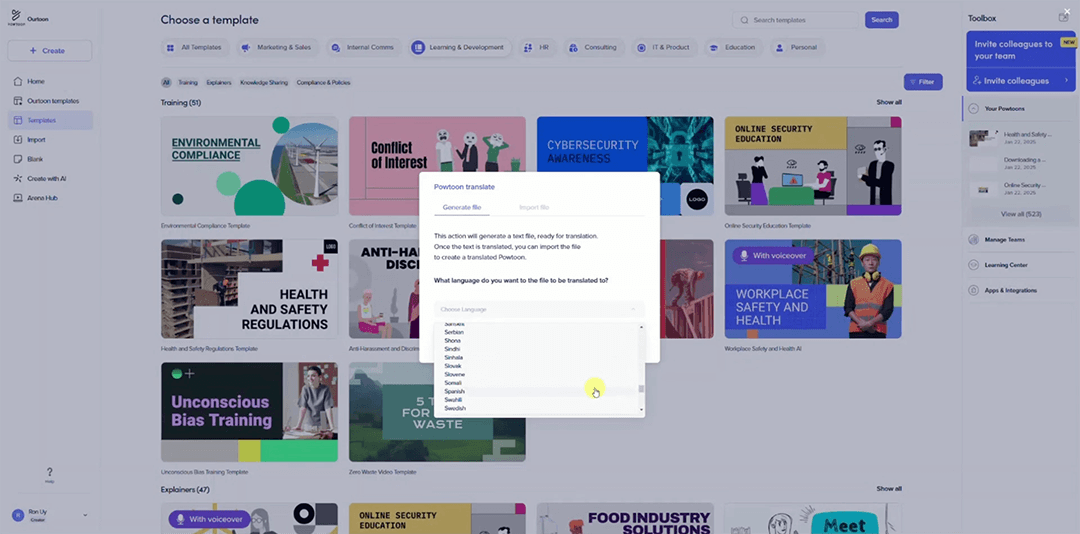Click Show all for Explainers

(x=889, y=489)
